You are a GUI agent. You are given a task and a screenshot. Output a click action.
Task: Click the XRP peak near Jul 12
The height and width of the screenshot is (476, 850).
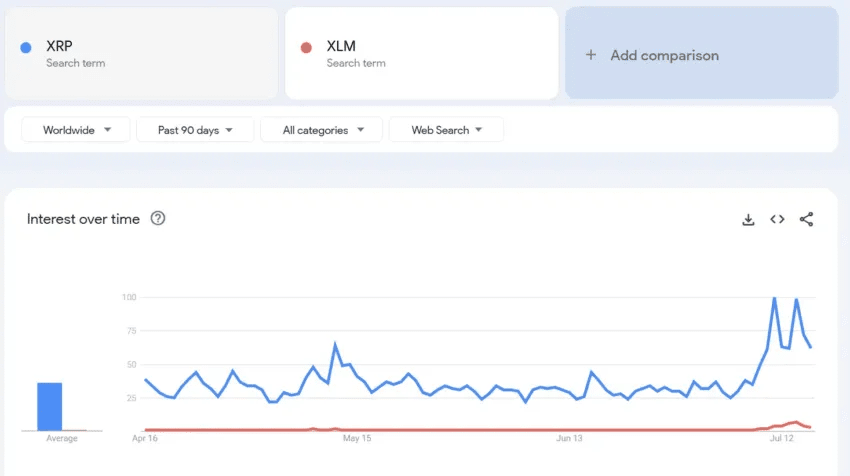click(775, 298)
